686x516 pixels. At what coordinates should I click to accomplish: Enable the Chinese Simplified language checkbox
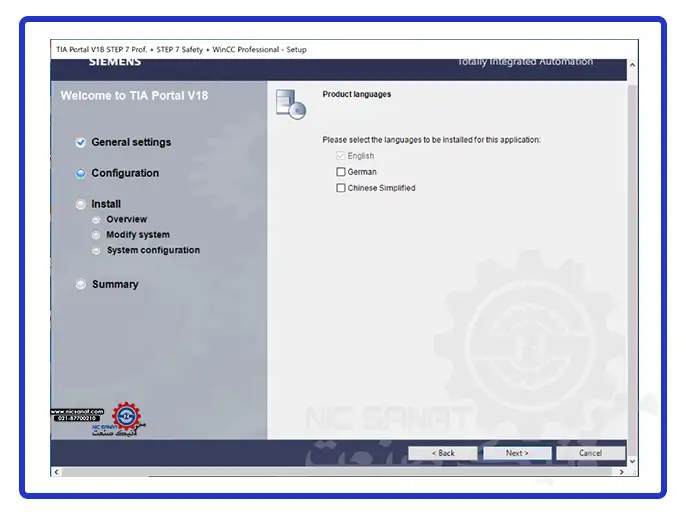click(341, 188)
